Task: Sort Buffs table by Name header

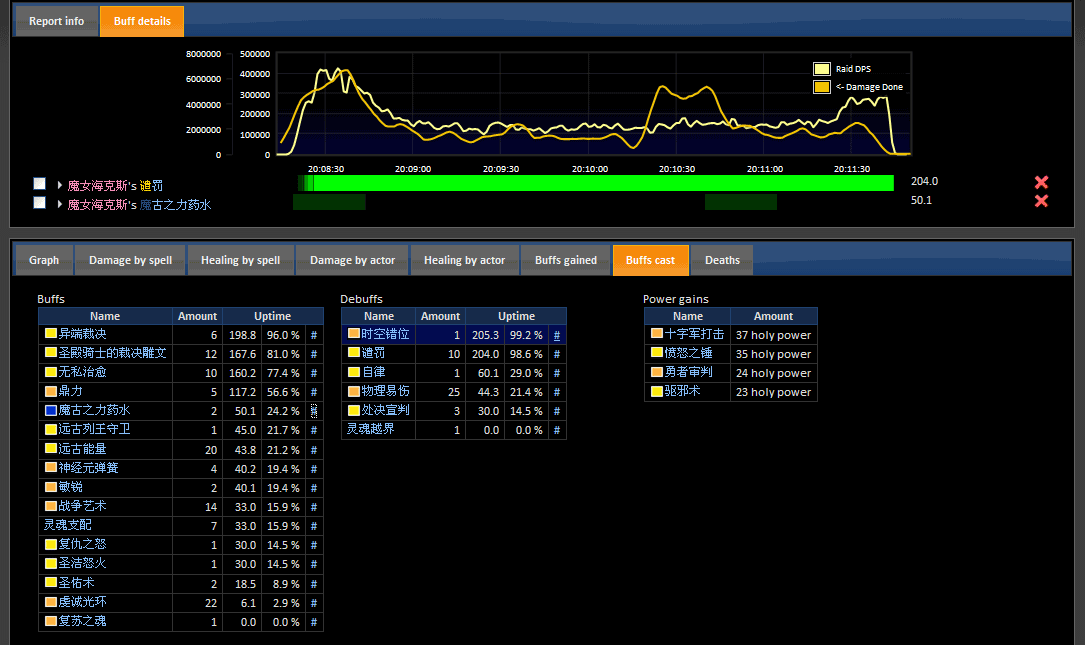Action: [x=105, y=316]
